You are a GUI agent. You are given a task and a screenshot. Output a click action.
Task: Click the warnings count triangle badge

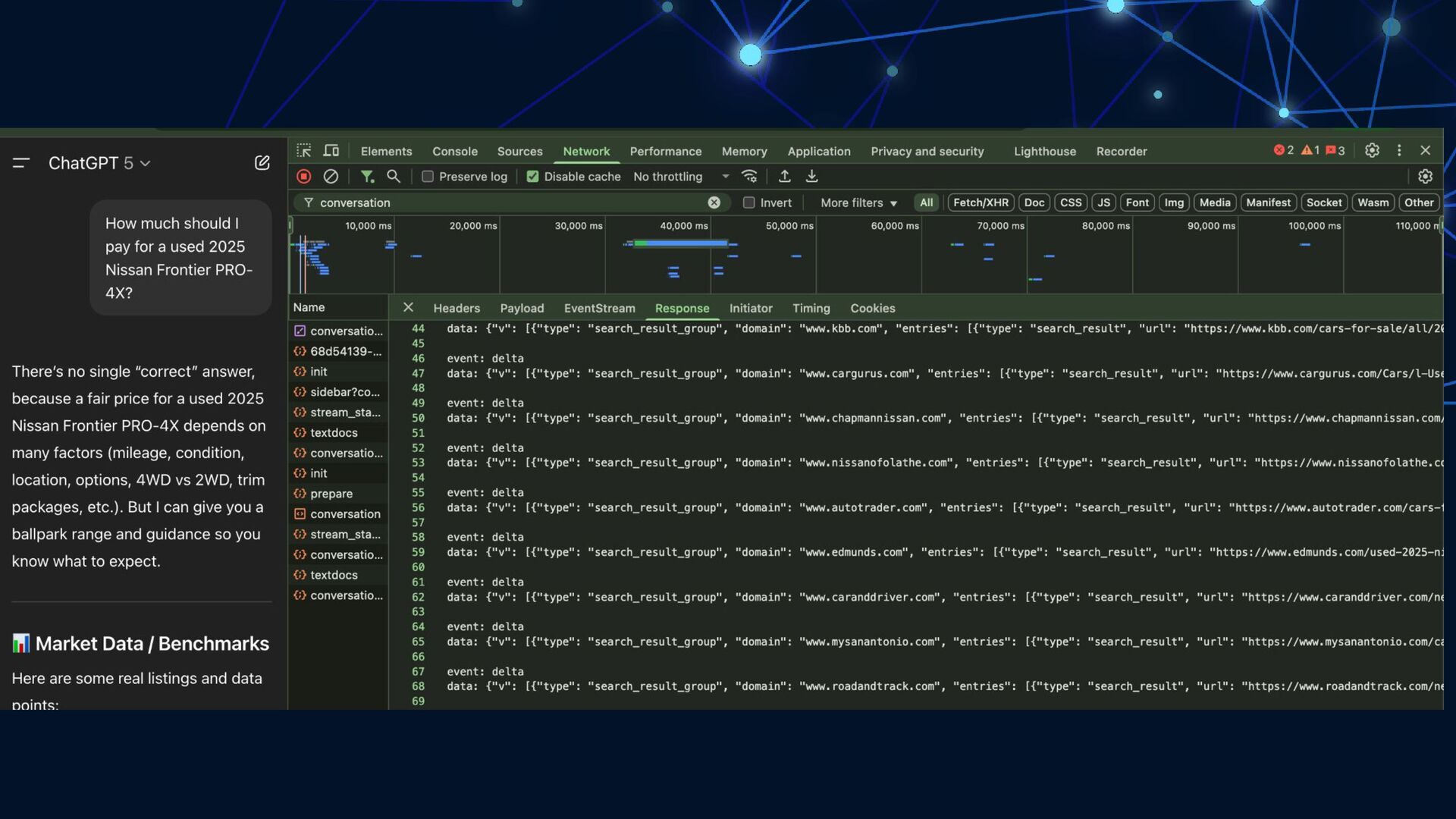[1311, 151]
